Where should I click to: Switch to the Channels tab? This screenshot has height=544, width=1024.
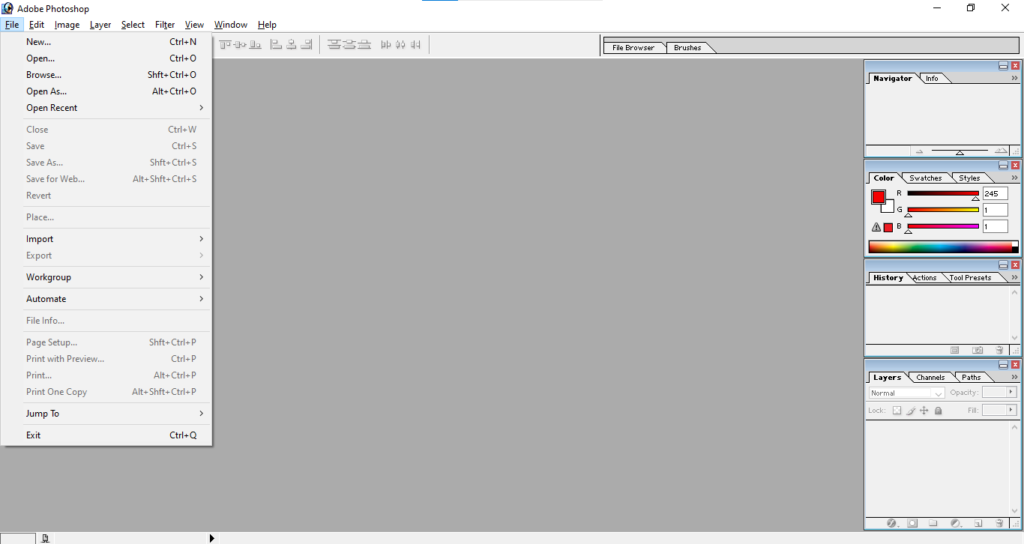(930, 377)
